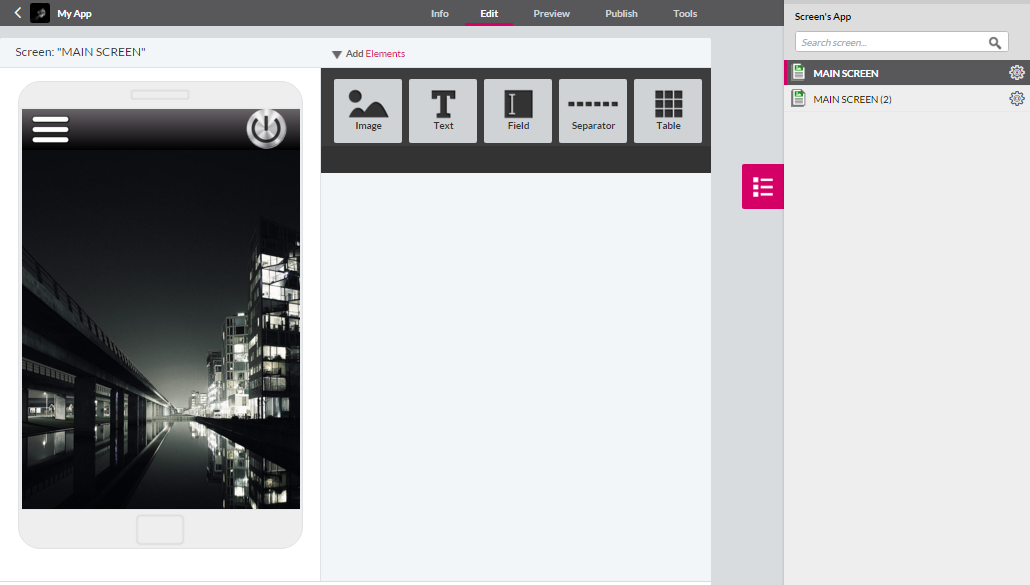This screenshot has width=1030, height=585.
Task: Click the phone mockup home button
Action: [x=160, y=529]
